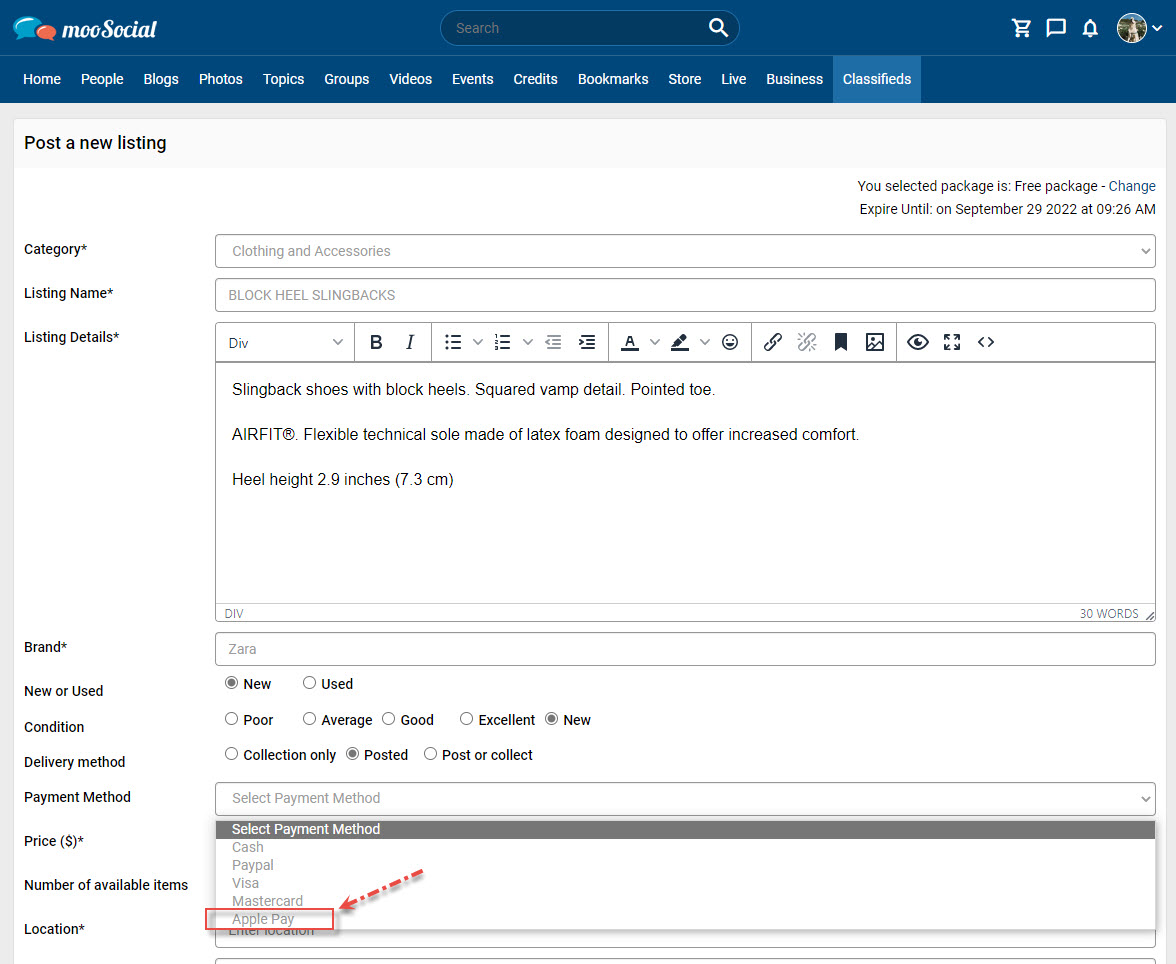
Task: Click the mooSocial logo
Action: pyautogui.click(x=85, y=29)
